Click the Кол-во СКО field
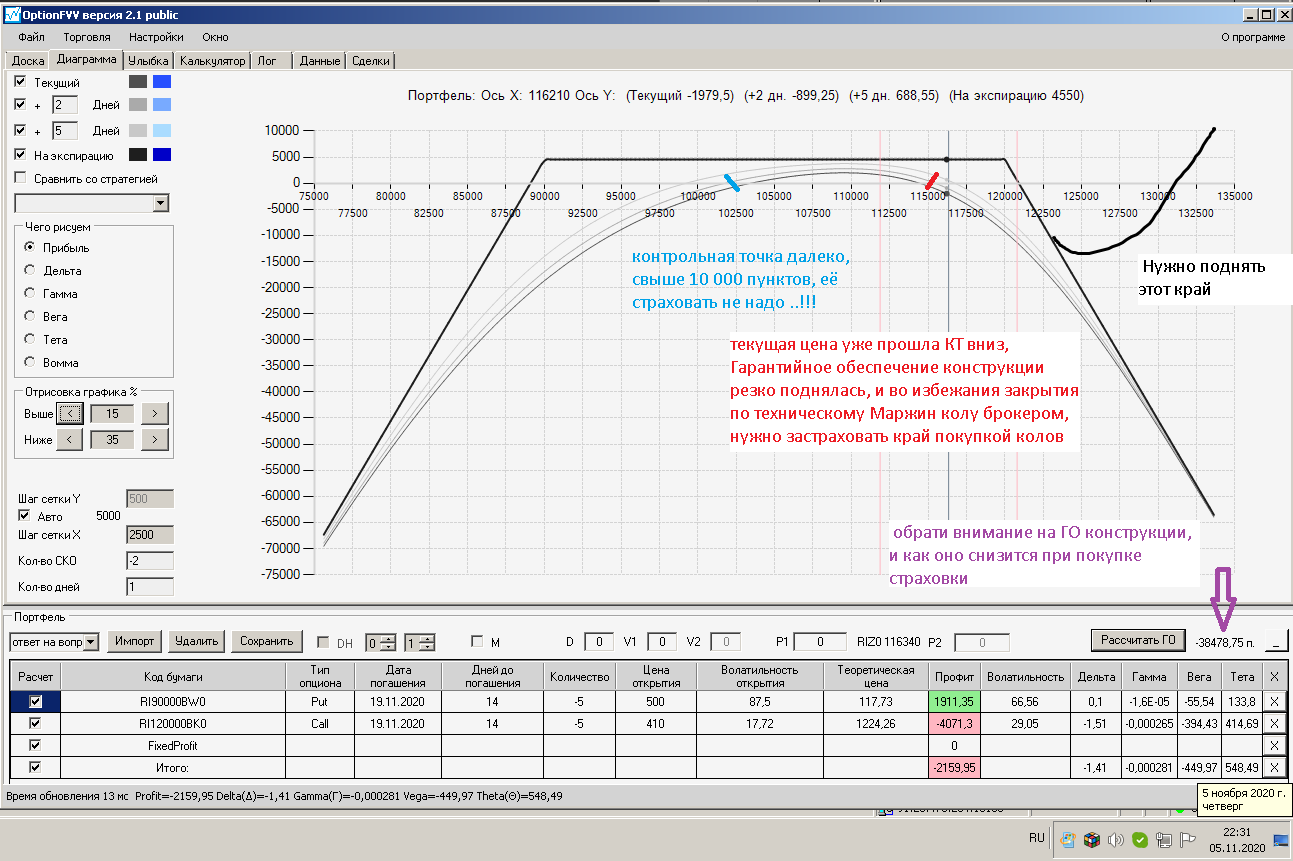 click(149, 561)
